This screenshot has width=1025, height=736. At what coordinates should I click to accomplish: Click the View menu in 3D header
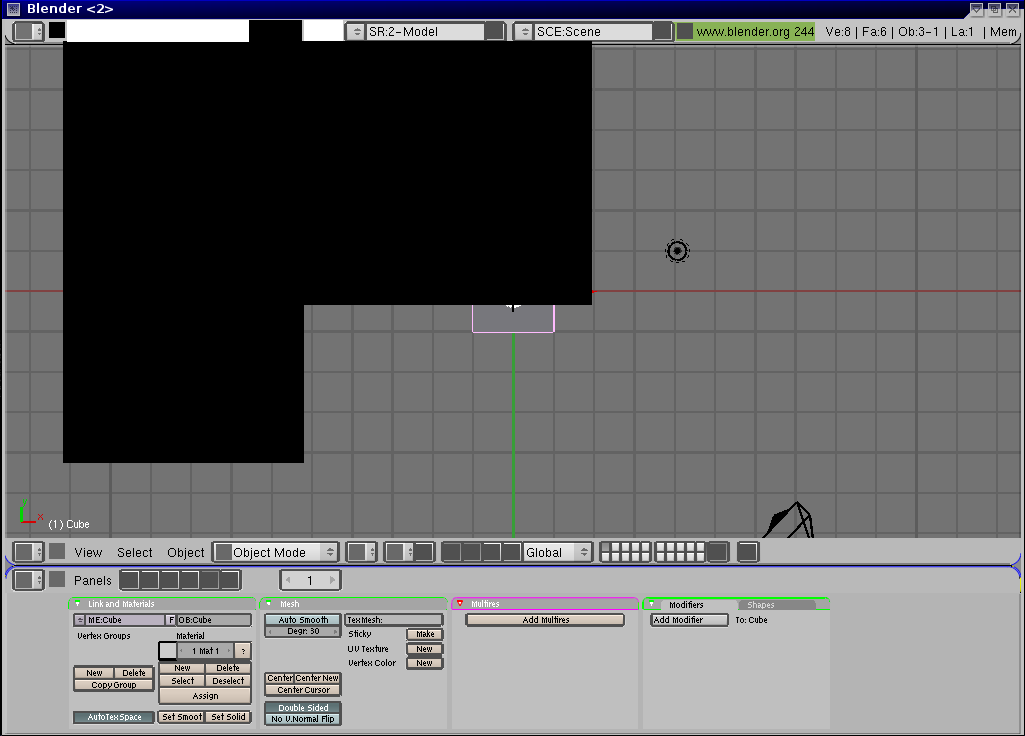pos(88,552)
